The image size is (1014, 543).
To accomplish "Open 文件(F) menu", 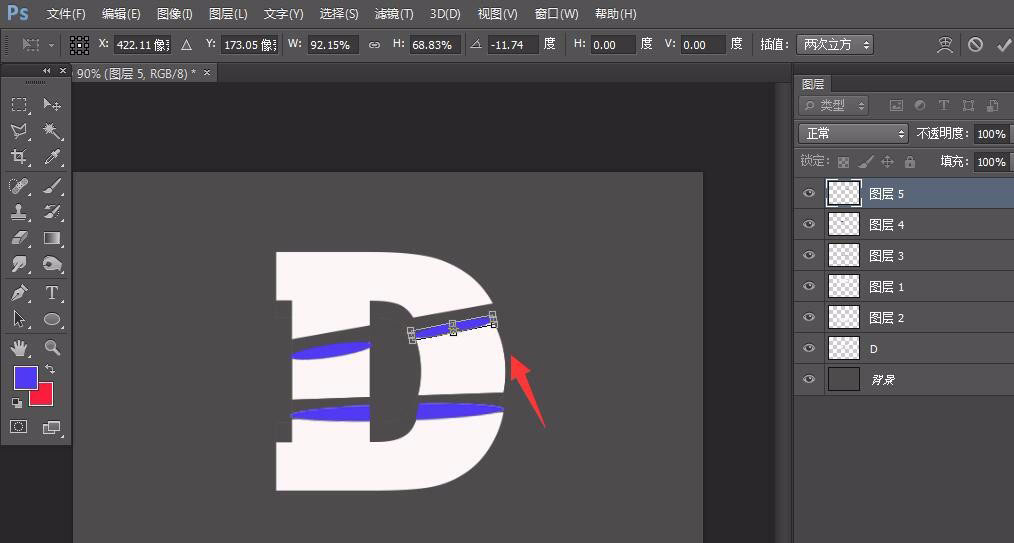I will click(x=66, y=14).
